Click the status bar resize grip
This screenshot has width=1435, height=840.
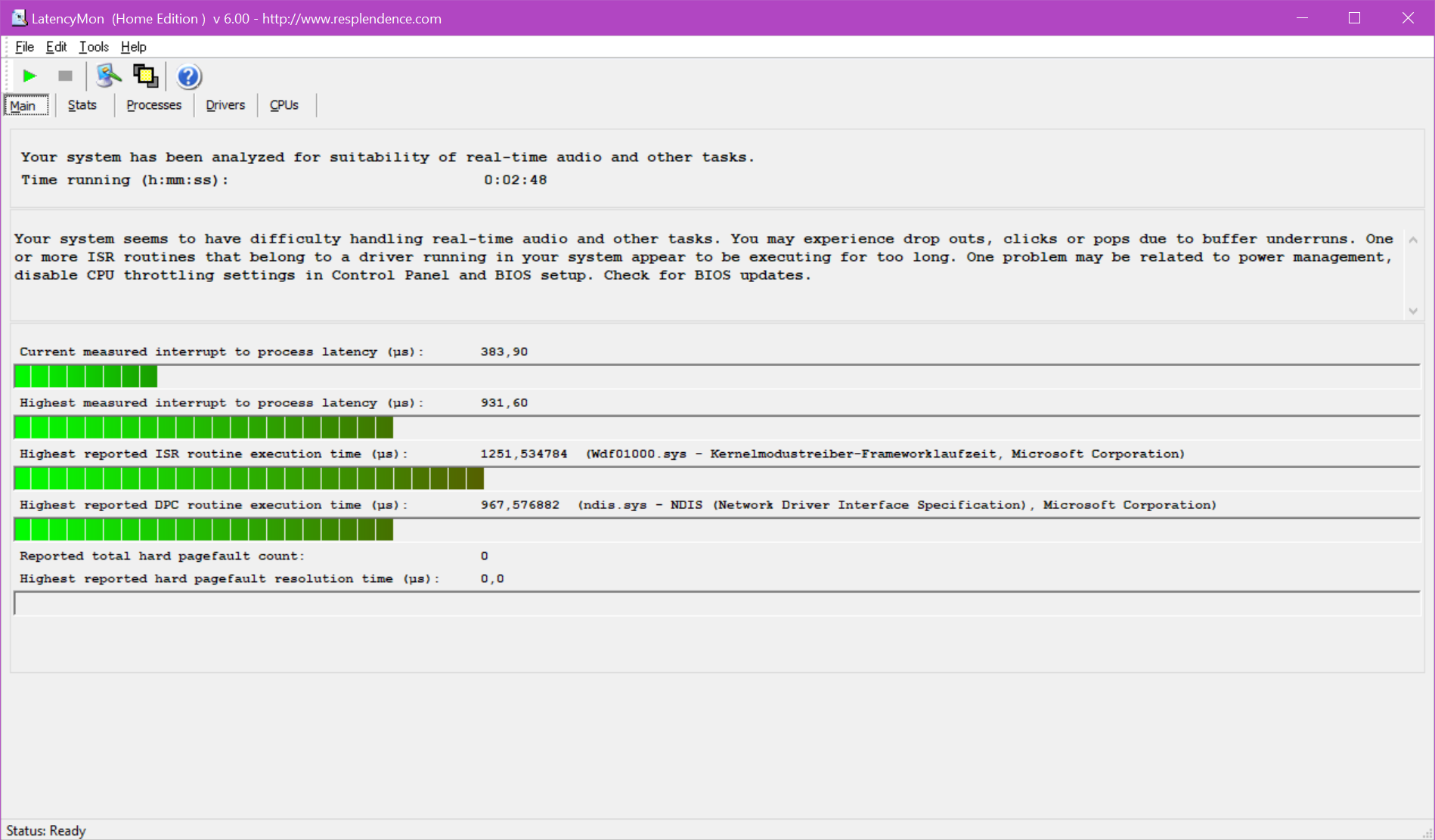[x=1427, y=832]
